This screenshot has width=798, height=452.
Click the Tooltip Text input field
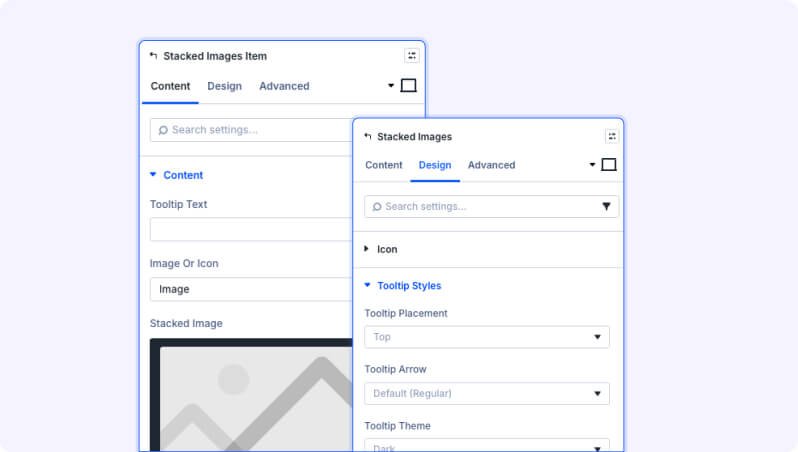coord(251,229)
